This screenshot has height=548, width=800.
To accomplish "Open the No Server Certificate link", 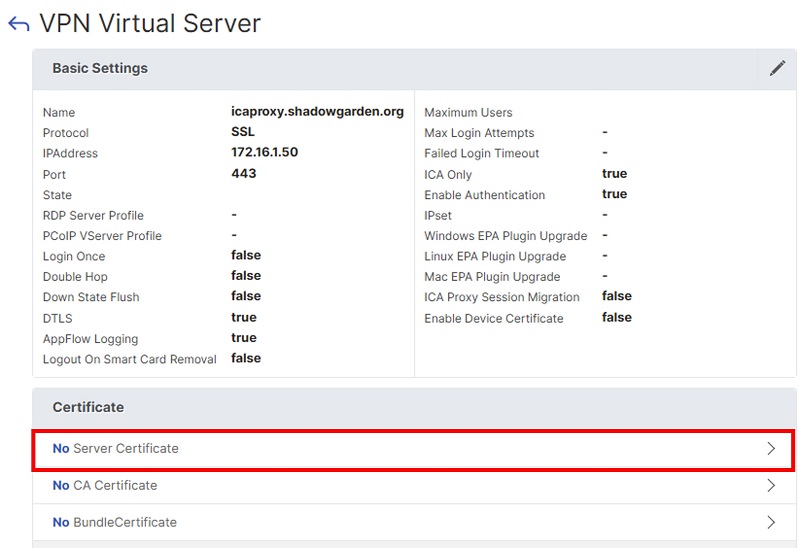I will 116,449.
